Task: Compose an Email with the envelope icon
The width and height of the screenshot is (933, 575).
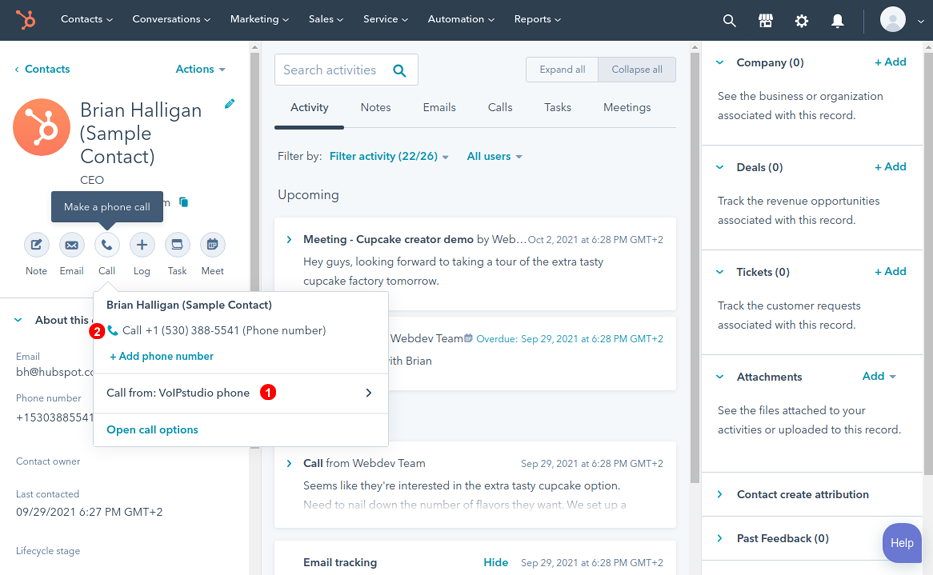Action: click(71, 245)
